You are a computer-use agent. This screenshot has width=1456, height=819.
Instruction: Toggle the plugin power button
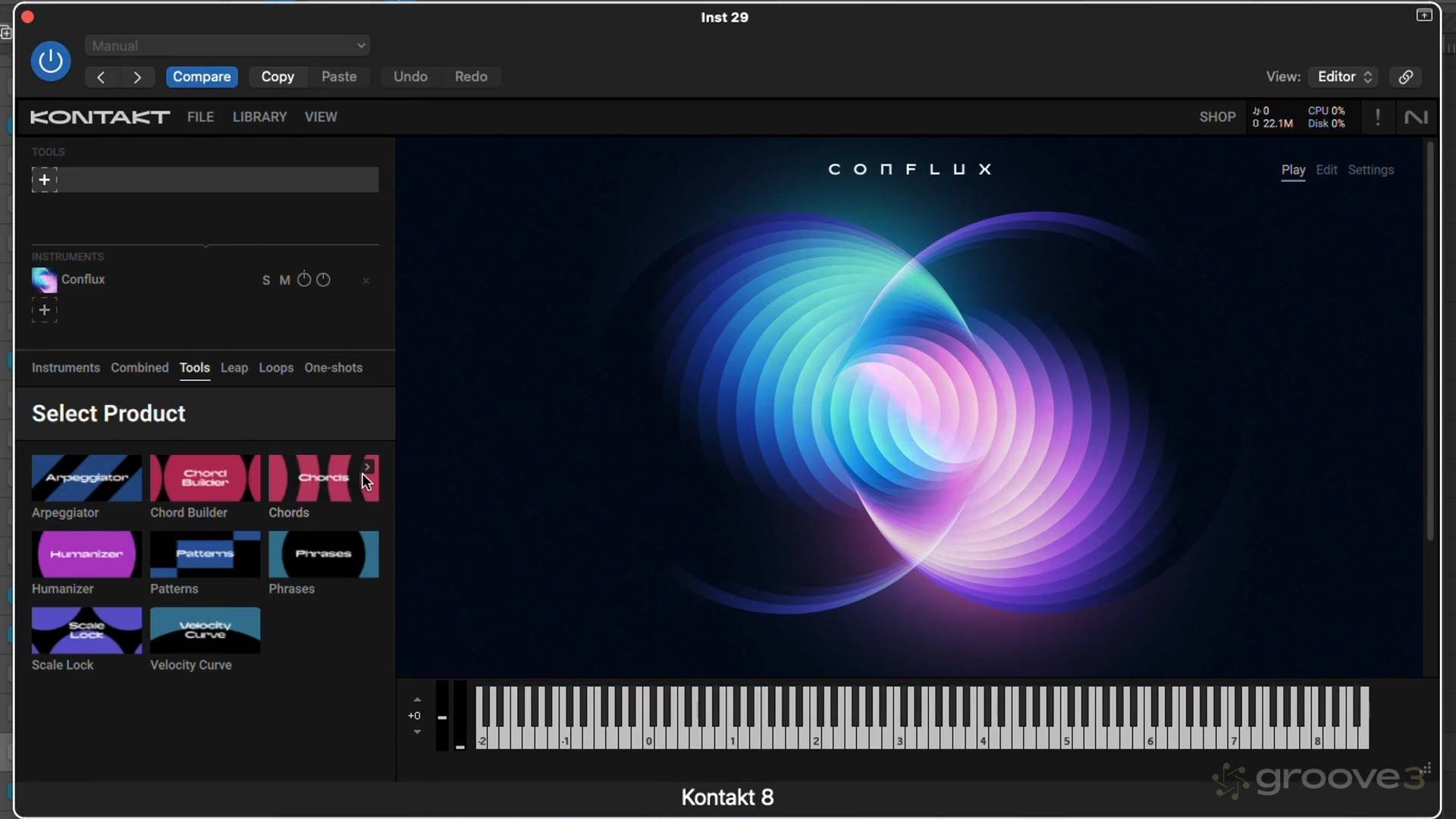click(x=51, y=61)
